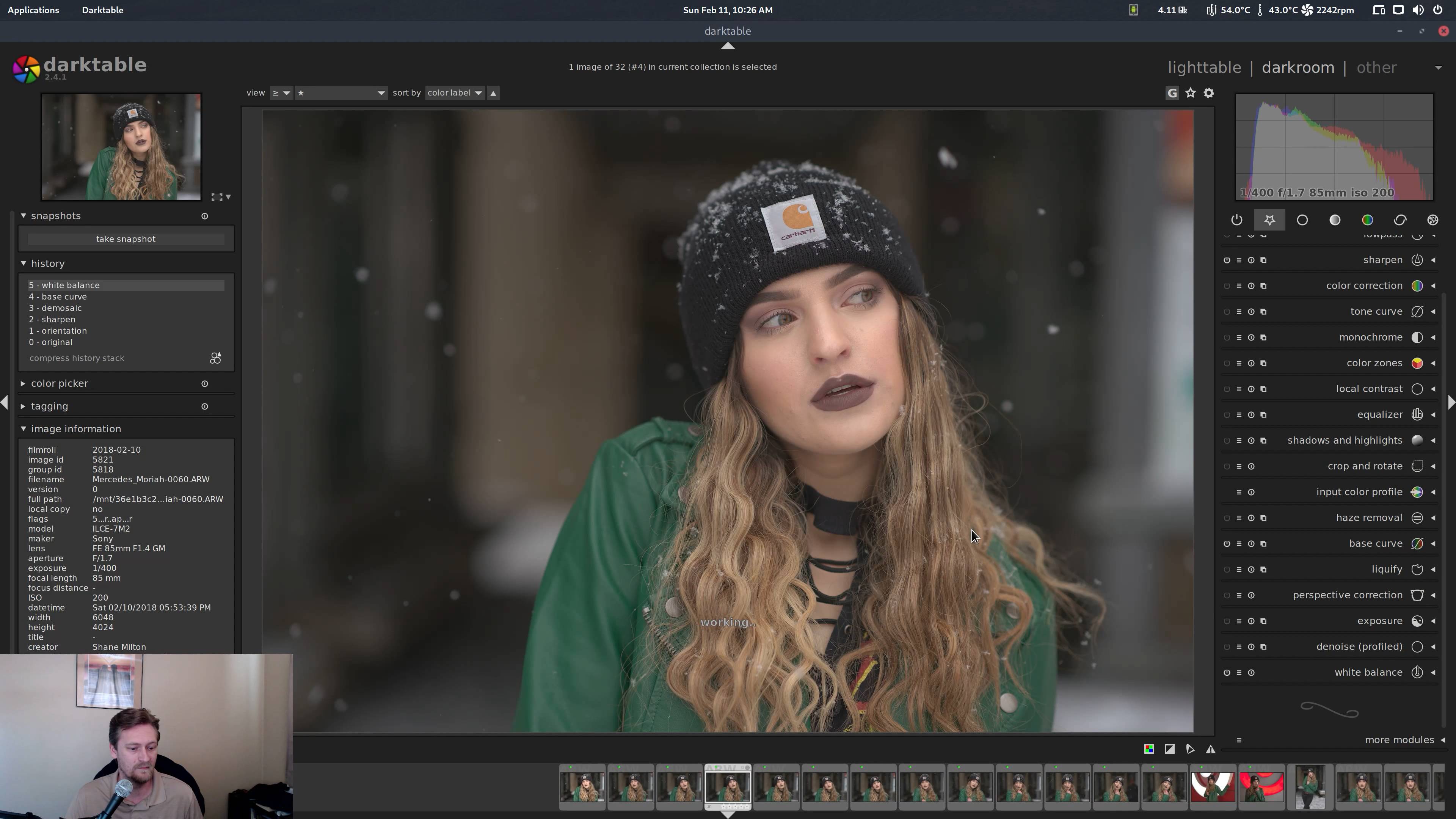Click the favorites star module group icon
1456x819 pixels.
(x=1269, y=220)
